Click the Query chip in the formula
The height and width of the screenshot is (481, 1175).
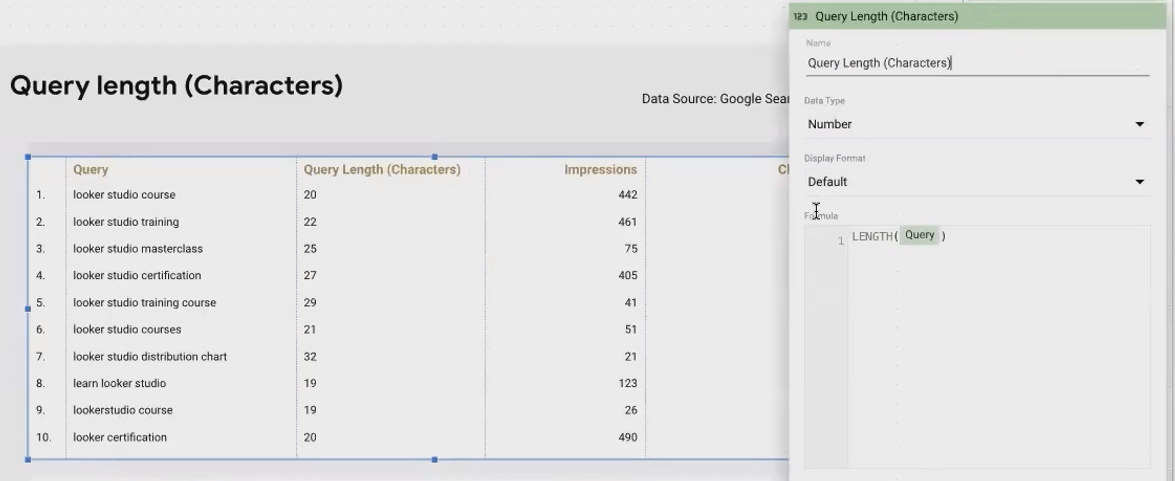point(919,235)
